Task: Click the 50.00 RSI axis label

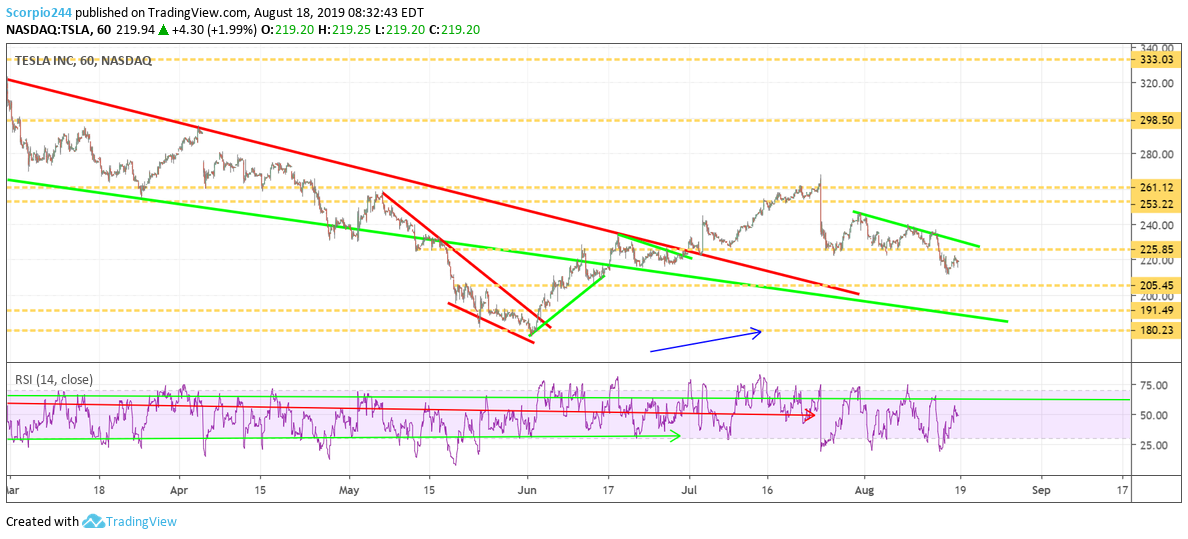Action: pos(1155,415)
